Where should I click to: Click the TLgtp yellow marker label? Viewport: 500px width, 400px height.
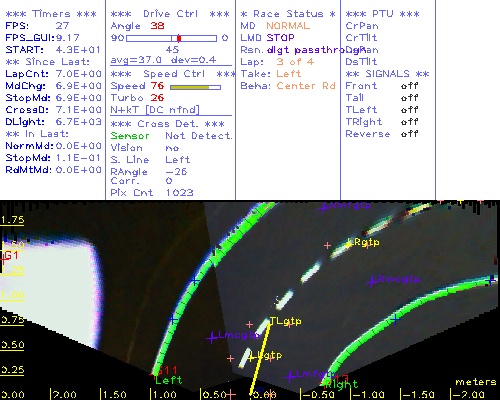(285, 321)
